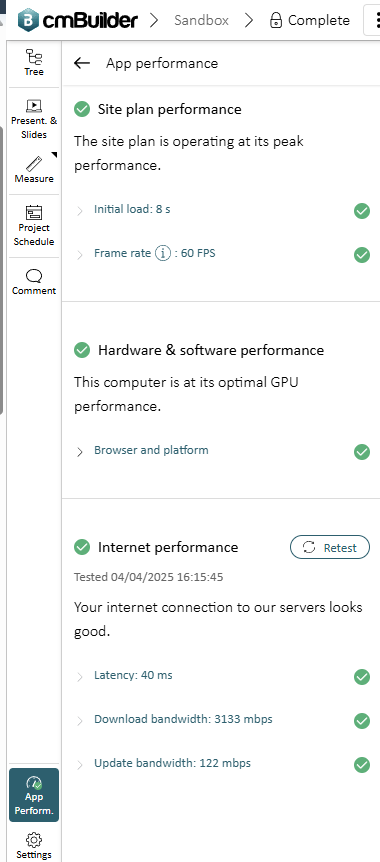This screenshot has width=380, height=862.
Task: Click the Hardware & software performance heading
Action: click(211, 350)
